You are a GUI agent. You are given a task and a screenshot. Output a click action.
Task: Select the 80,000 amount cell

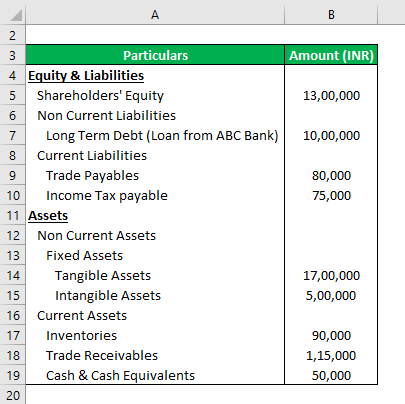point(331,175)
